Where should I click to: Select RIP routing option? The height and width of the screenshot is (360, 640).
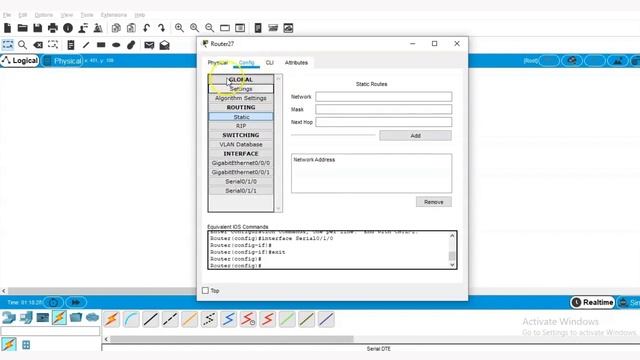tap(241, 126)
